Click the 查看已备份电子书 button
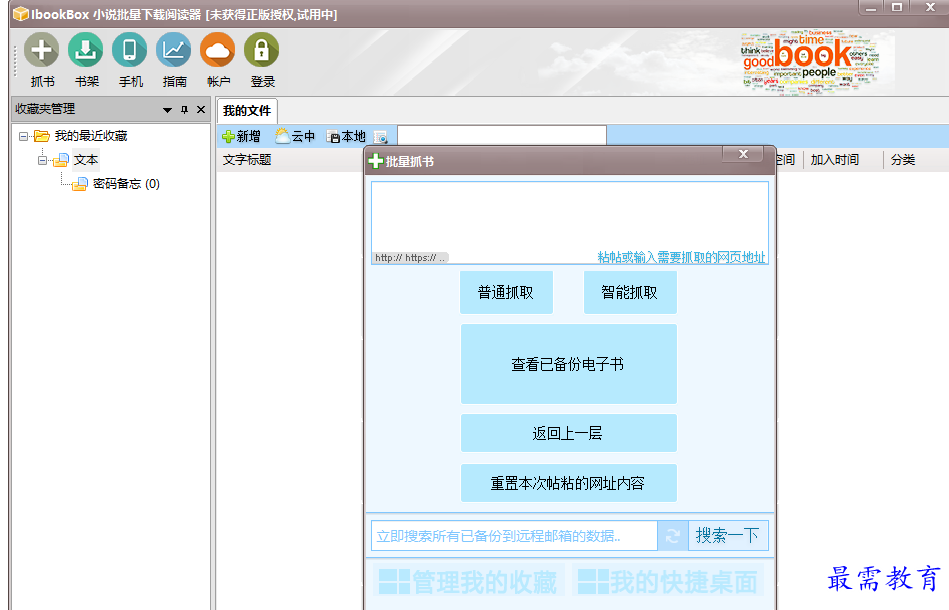This screenshot has height=610, width=949. click(x=568, y=364)
